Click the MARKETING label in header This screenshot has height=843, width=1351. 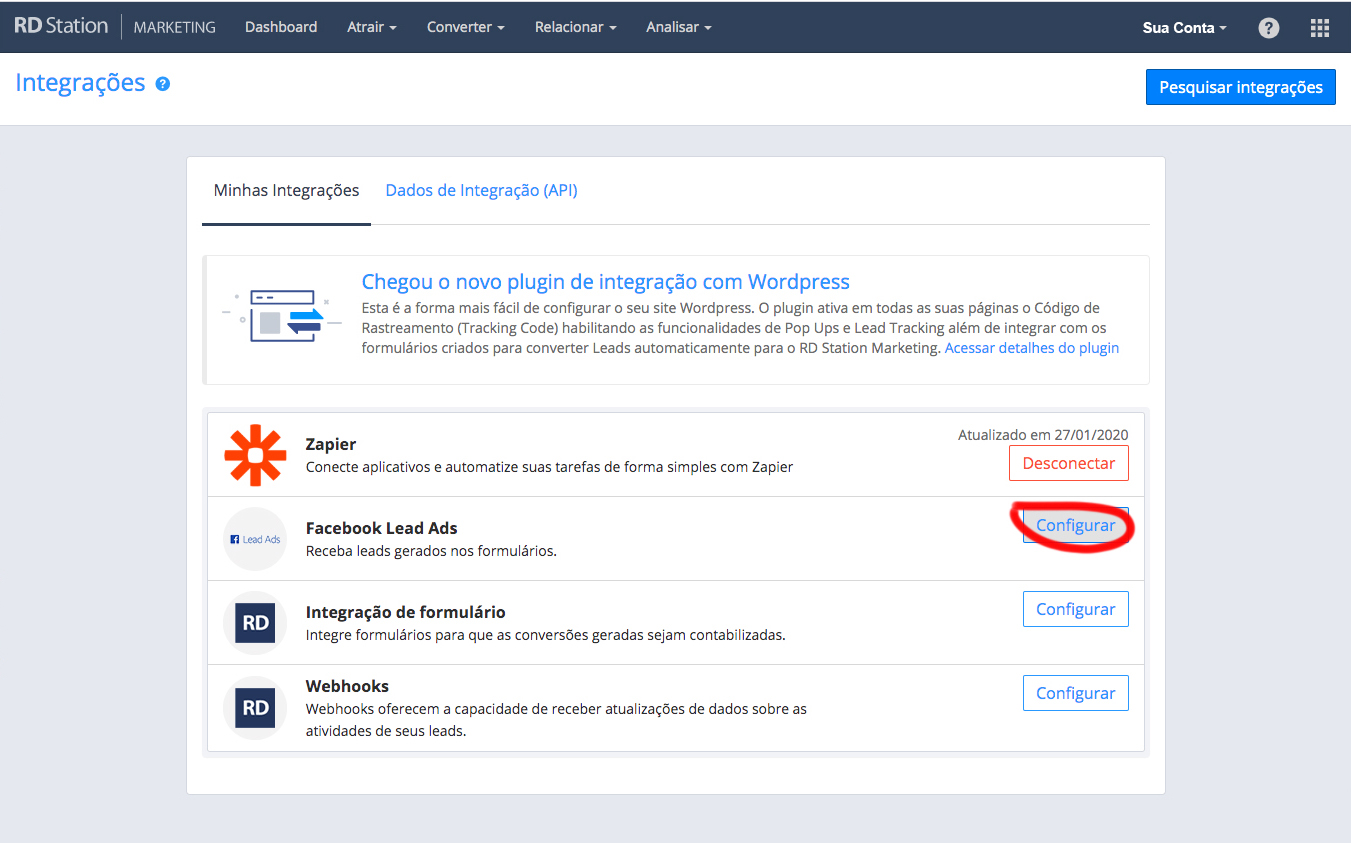[x=174, y=27]
